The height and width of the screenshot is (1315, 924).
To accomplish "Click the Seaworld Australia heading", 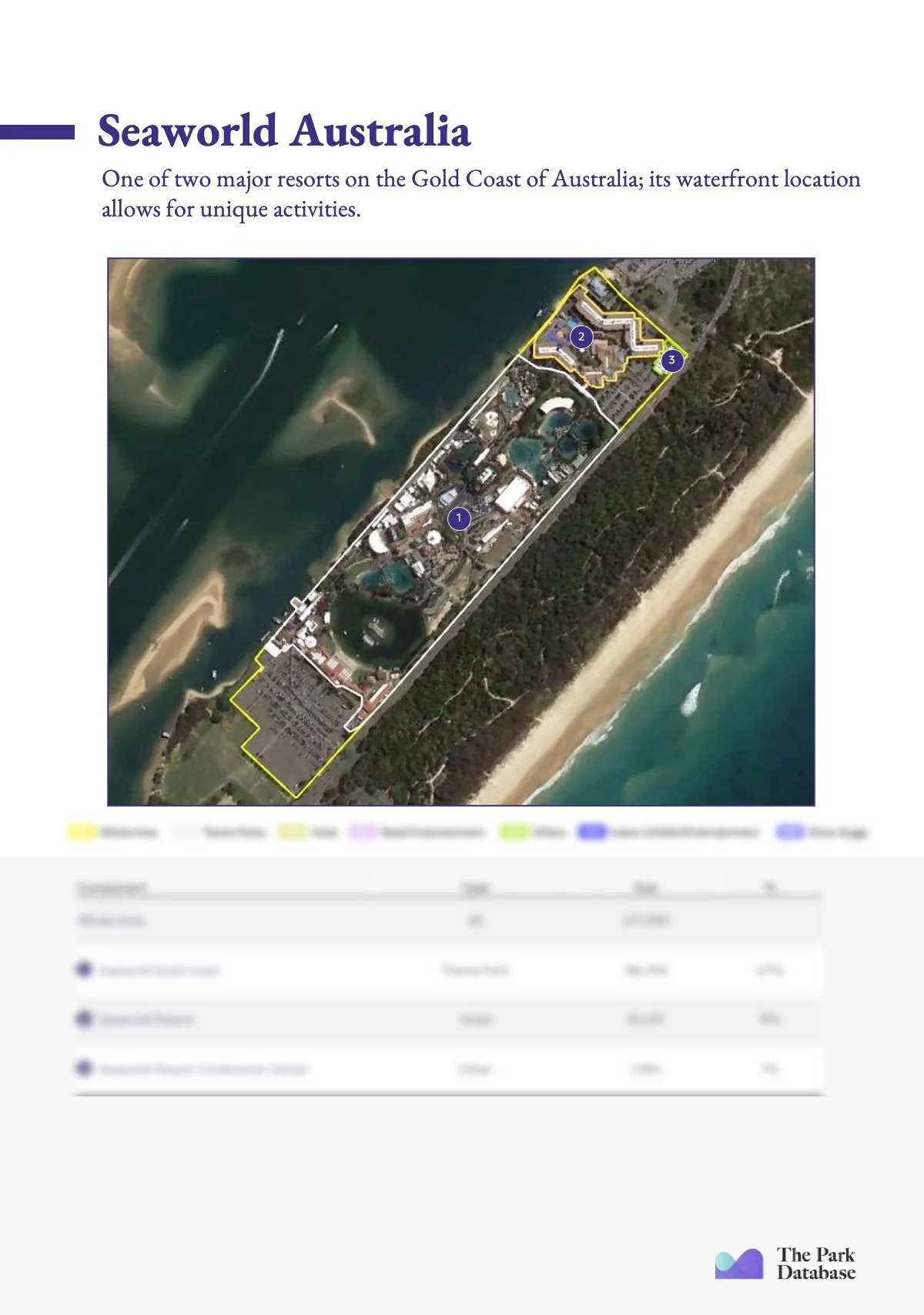I will [x=284, y=131].
